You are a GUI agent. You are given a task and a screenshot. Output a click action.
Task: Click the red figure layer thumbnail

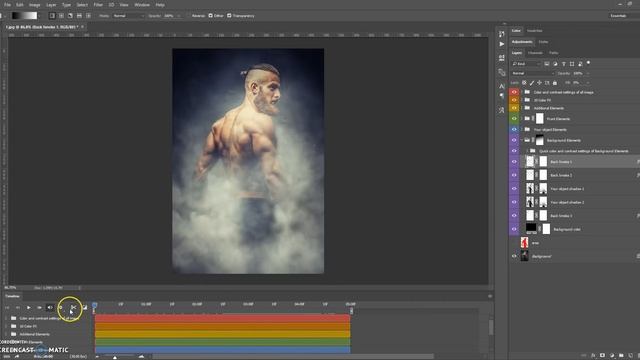coord(524,242)
